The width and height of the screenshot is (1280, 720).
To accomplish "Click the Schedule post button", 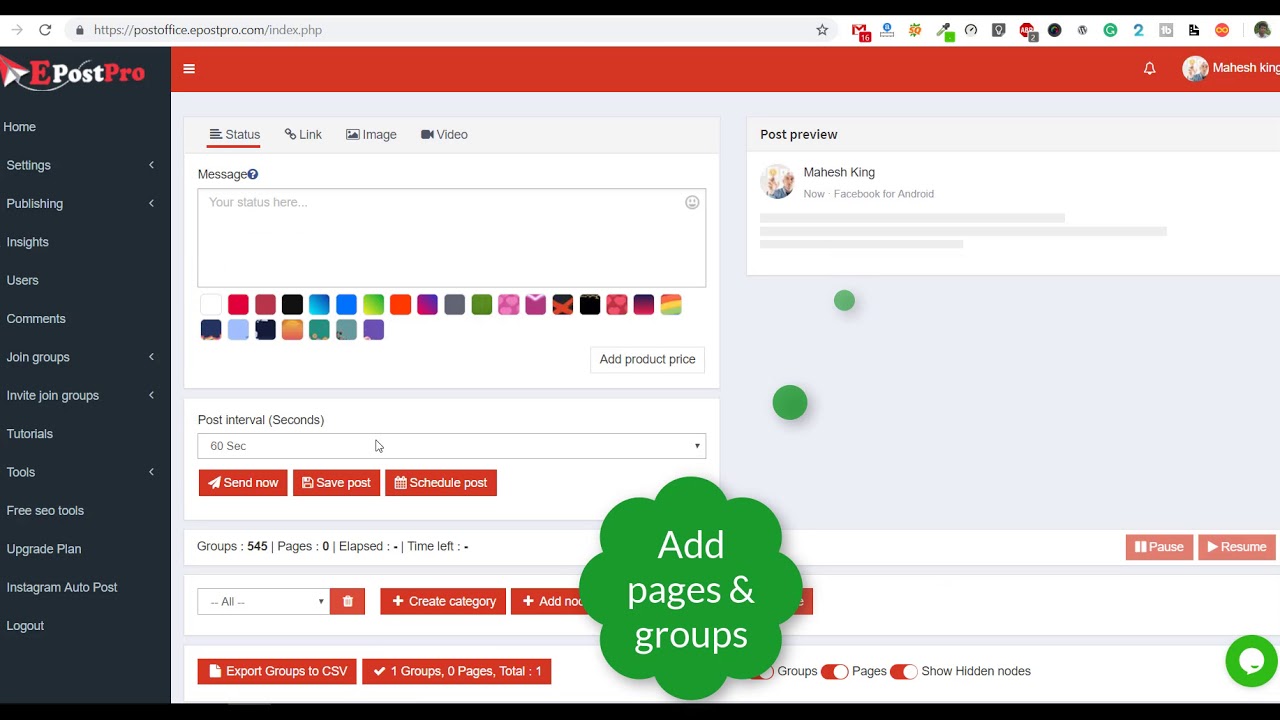I will pyautogui.click(x=441, y=483).
